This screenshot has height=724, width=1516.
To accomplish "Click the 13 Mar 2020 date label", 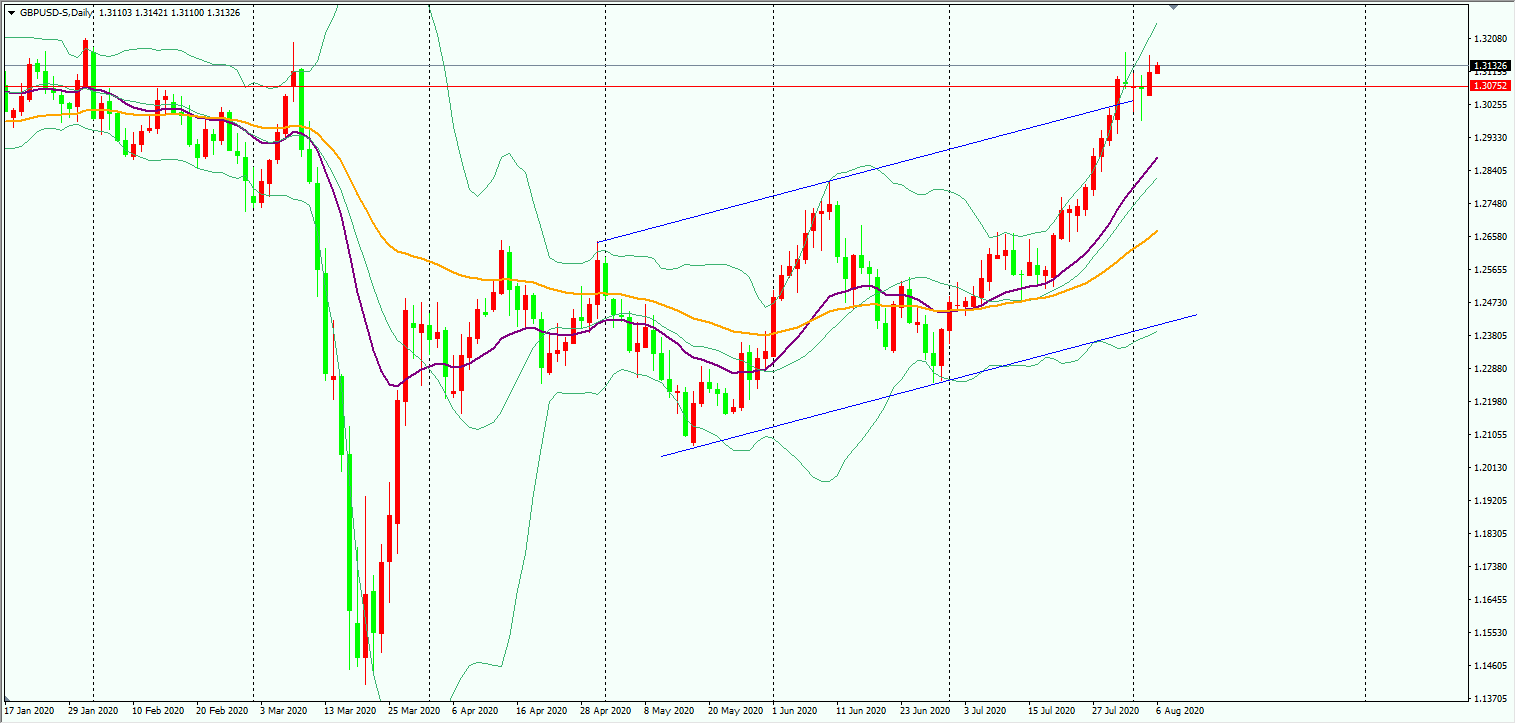I will (x=350, y=711).
